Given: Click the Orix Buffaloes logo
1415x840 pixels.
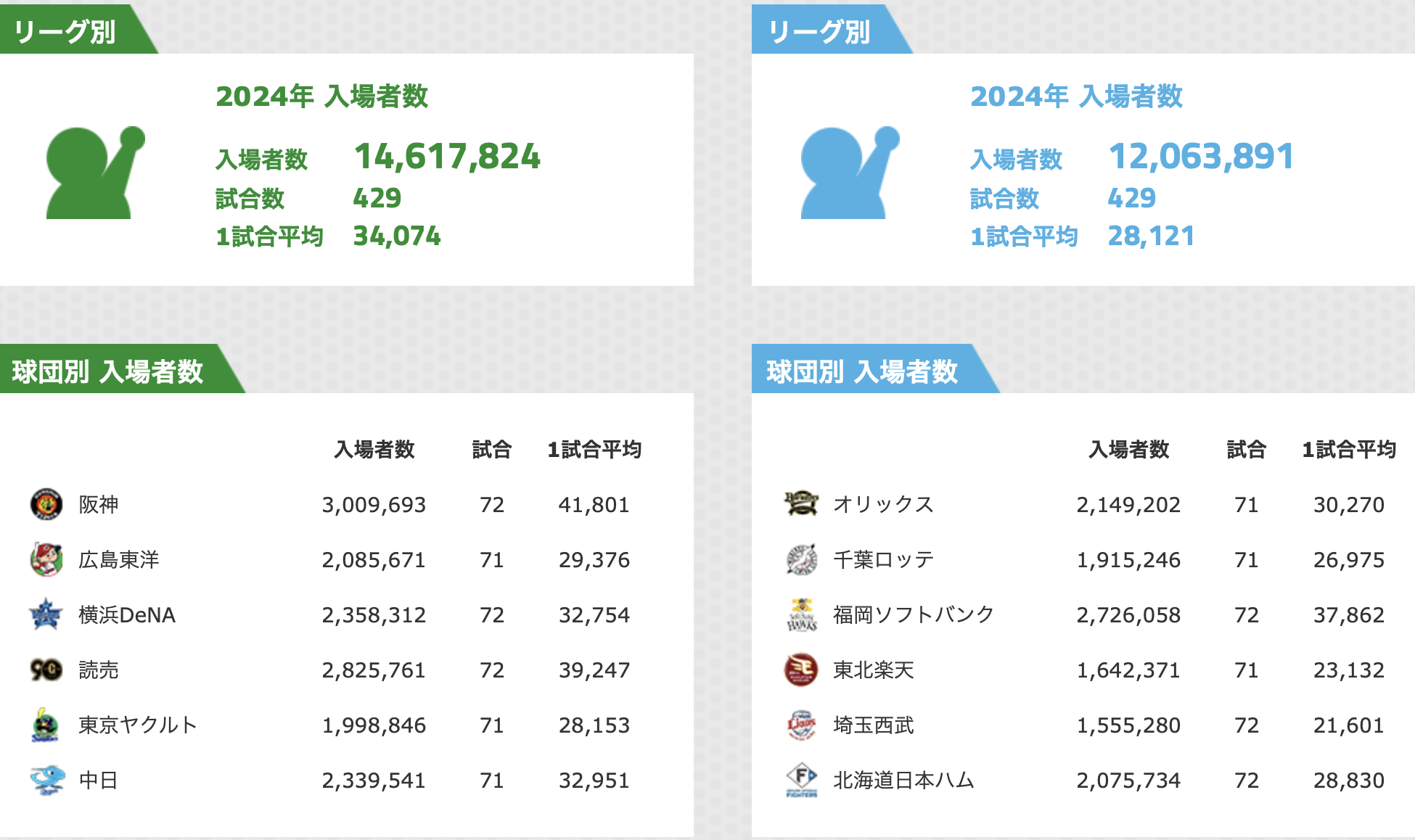Looking at the screenshot, I should 801,503.
